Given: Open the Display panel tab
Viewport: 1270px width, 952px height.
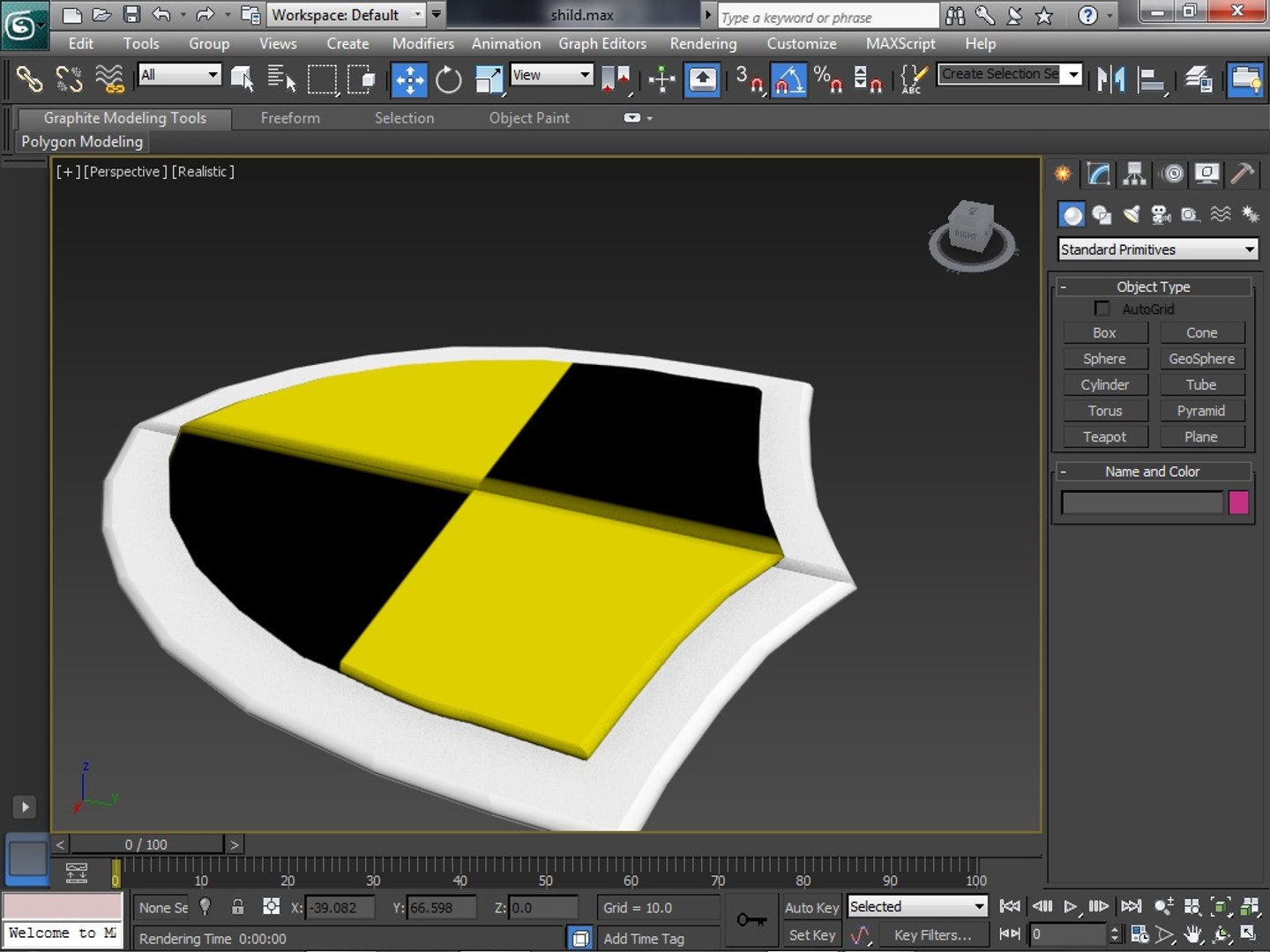Looking at the screenshot, I should [1207, 174].
